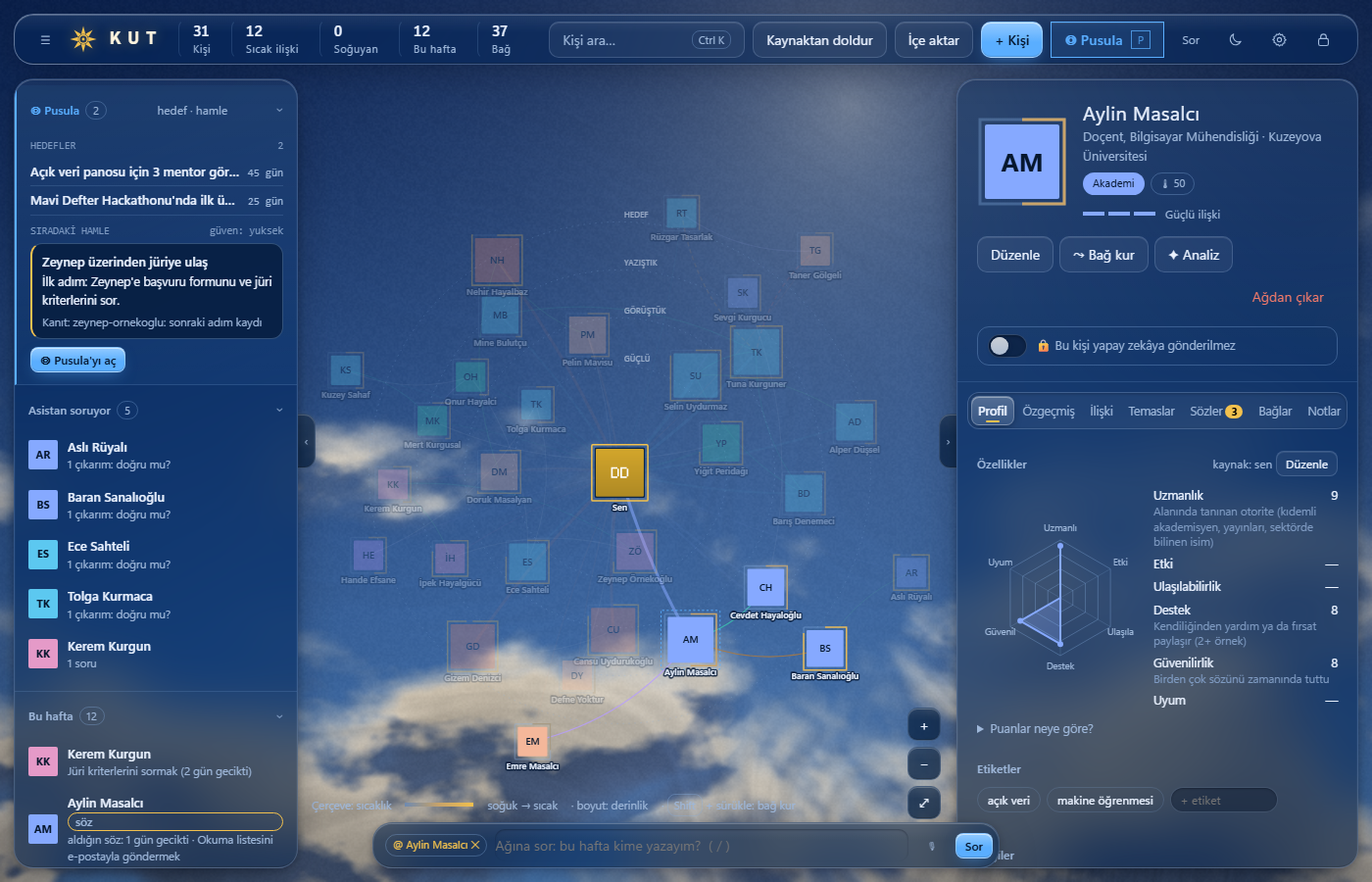Collapse the Asistan soruyor section
This screenshot has width=1372, height=882.
[x=279, y=411]
